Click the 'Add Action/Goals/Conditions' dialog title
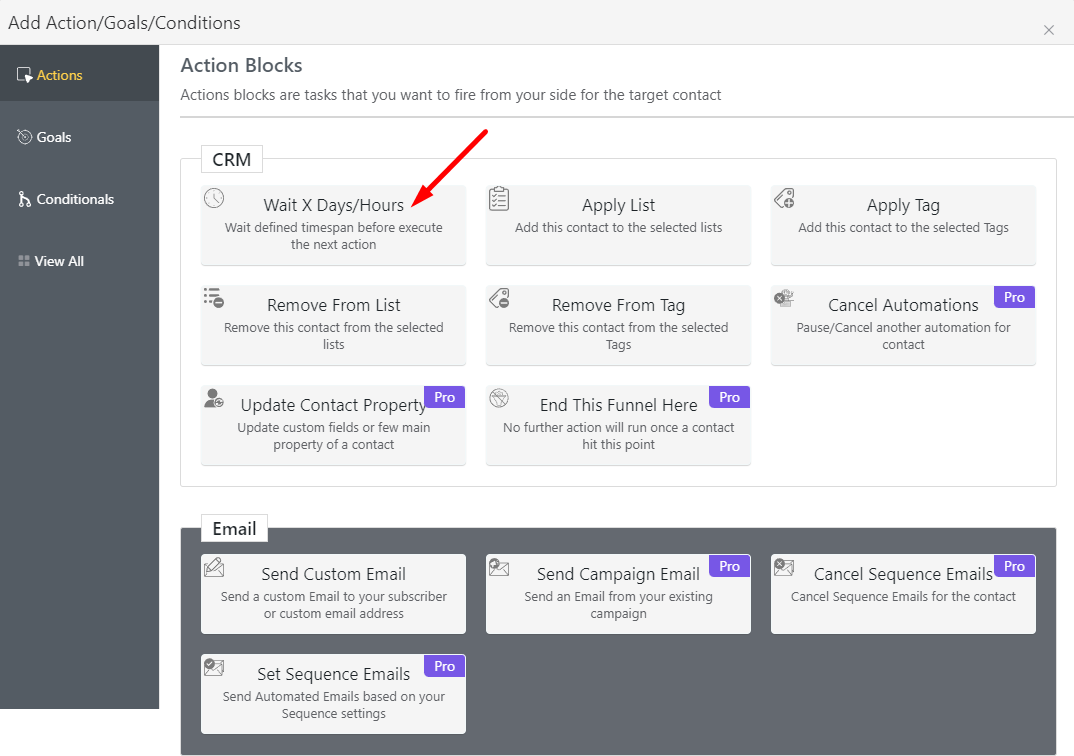 (x=124, y=23)
